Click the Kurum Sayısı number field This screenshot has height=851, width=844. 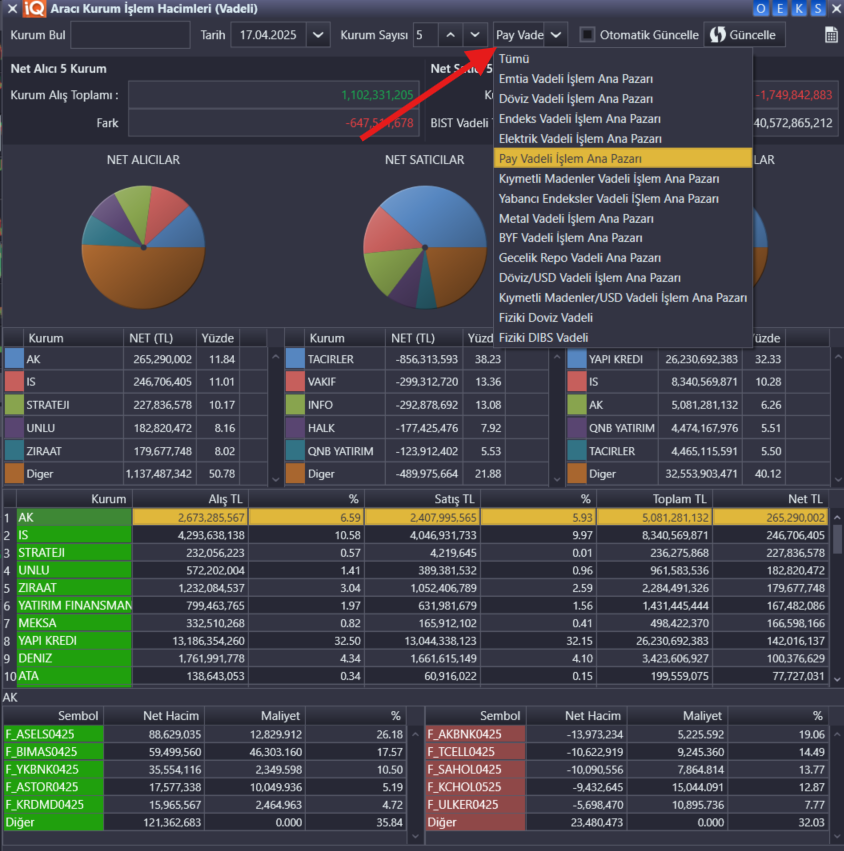[x=426, y=35]
